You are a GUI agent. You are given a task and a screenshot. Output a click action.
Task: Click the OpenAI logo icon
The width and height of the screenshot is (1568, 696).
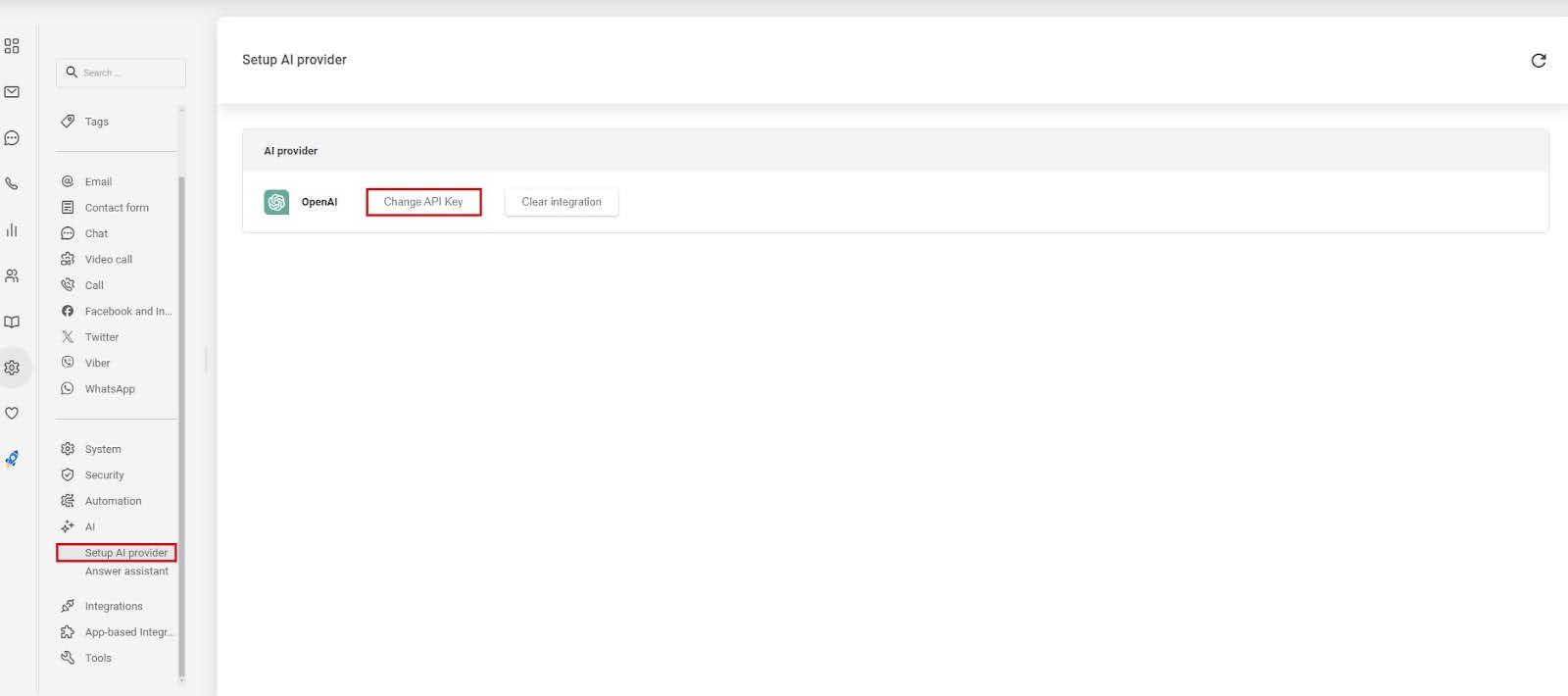(x=276, y=202)
